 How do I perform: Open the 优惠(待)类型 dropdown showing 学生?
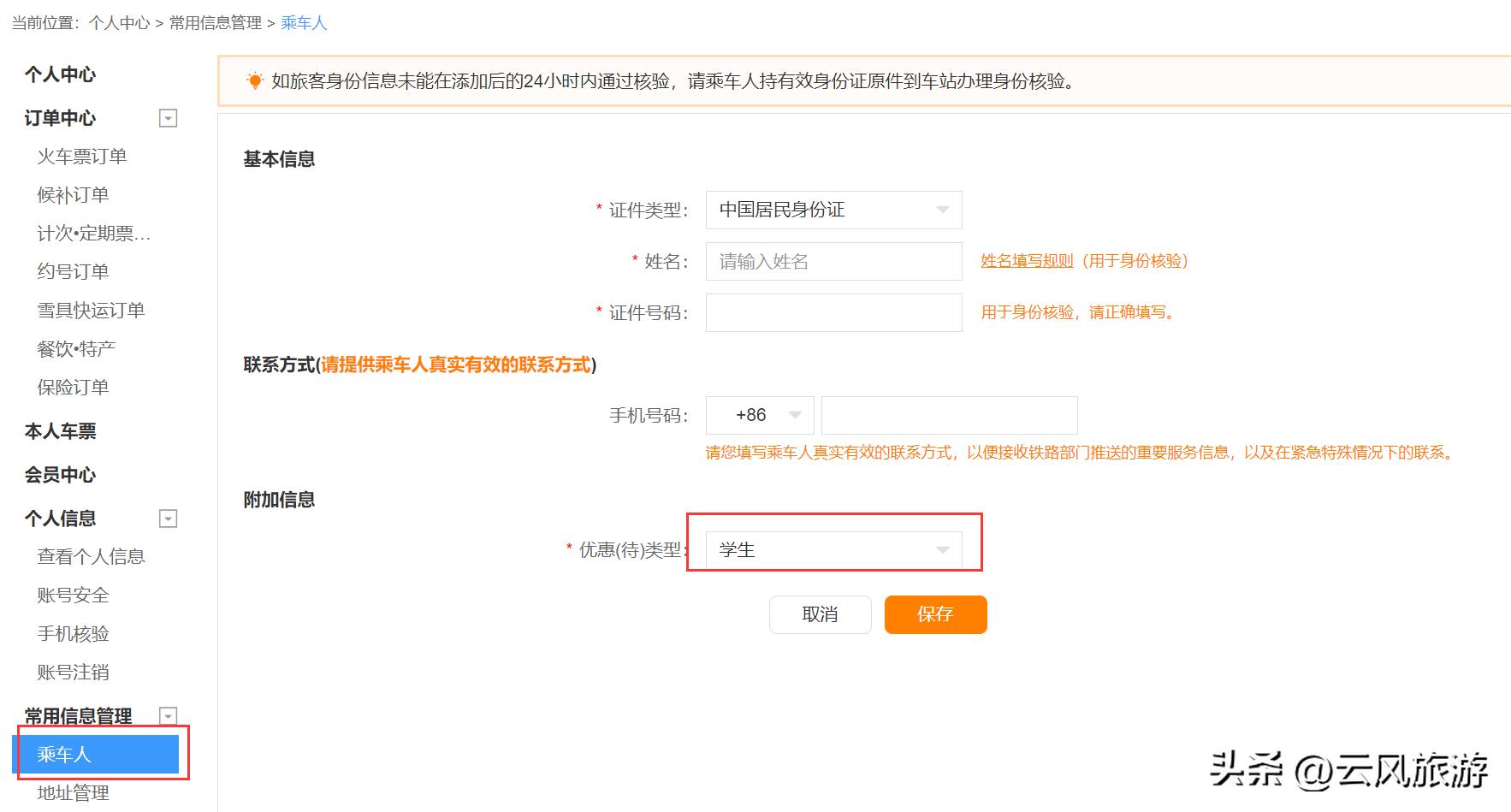tap(833, 549)
